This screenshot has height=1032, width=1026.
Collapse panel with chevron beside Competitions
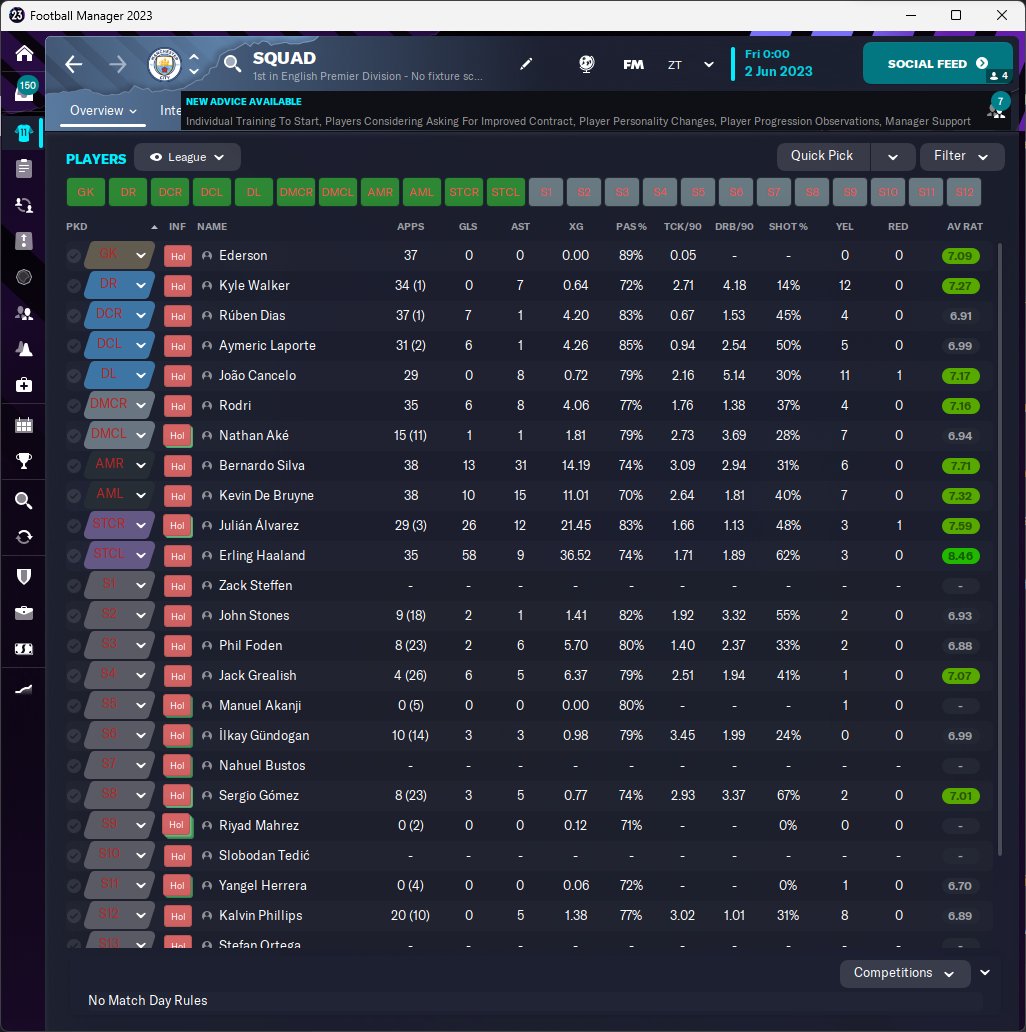point(985,973)
